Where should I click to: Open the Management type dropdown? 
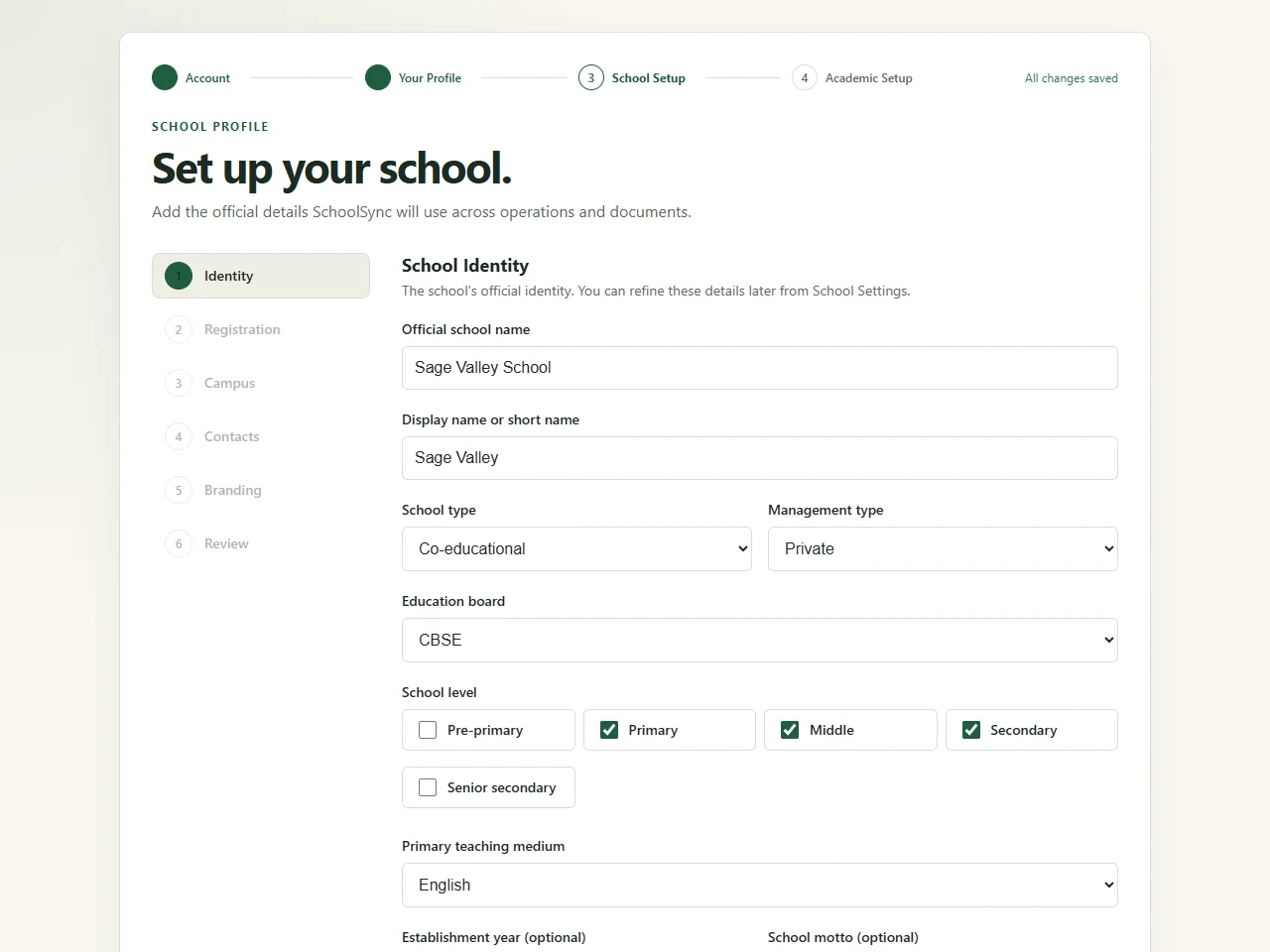pos(943,548)
